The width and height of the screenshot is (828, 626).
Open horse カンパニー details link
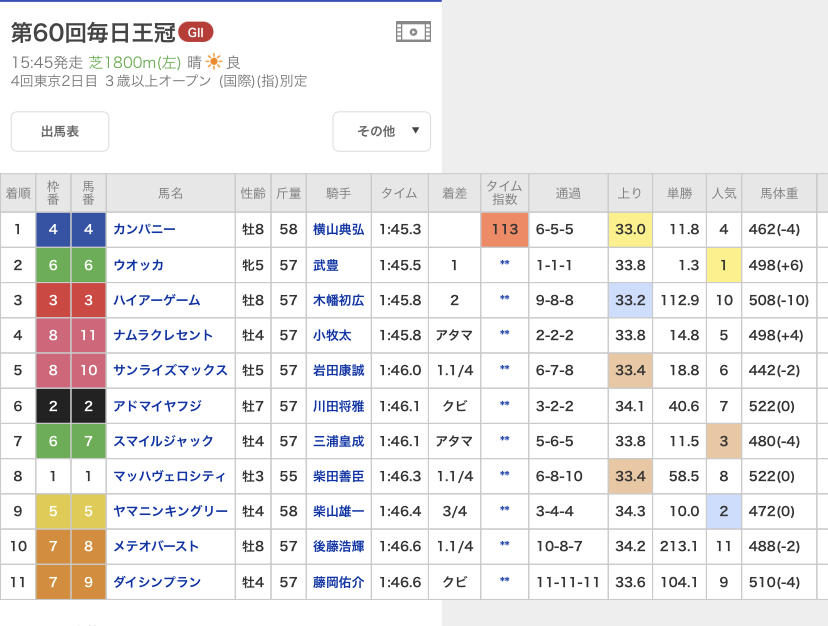144,230
